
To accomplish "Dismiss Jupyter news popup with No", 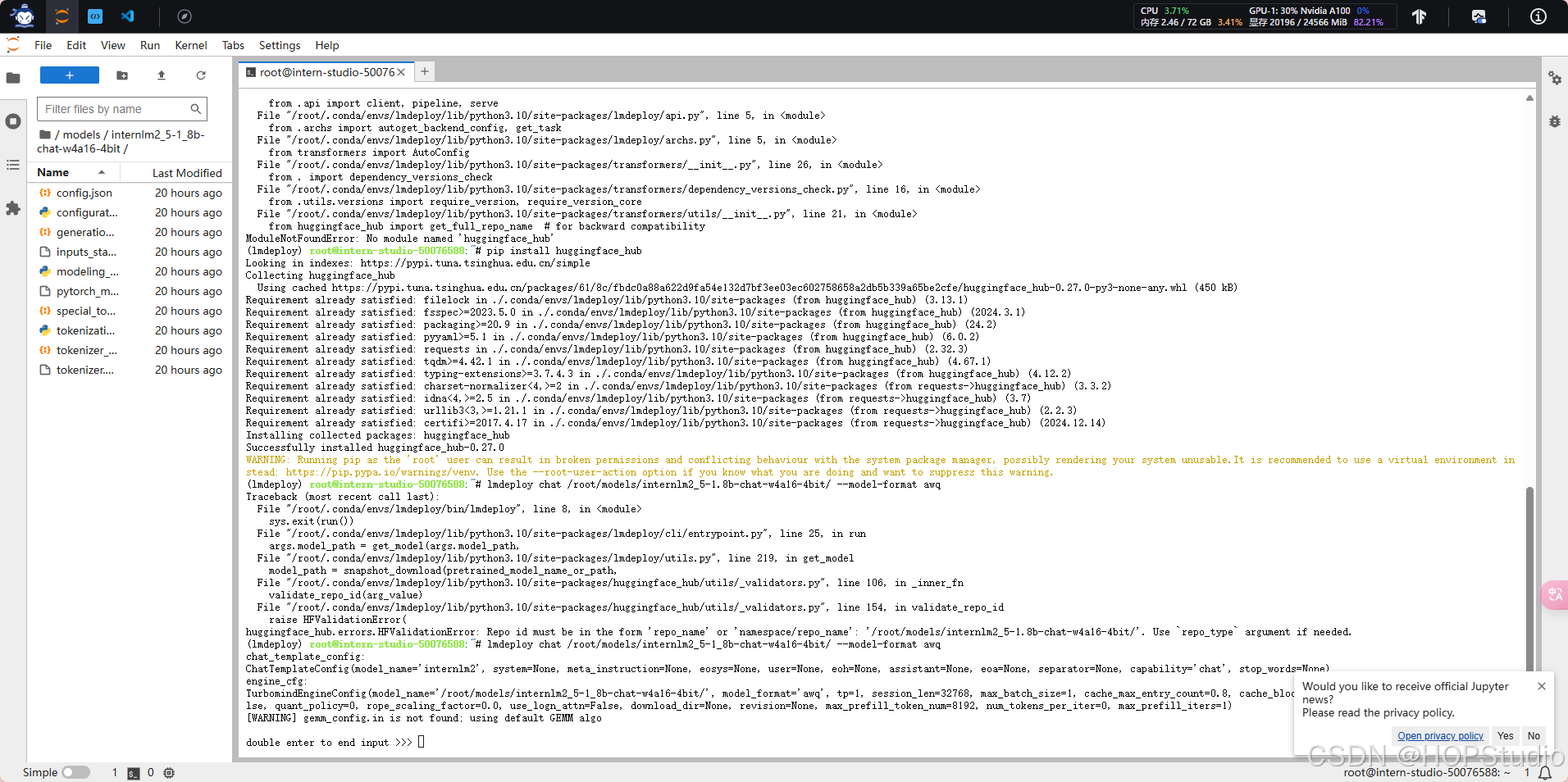I will tap(1533, 736).
